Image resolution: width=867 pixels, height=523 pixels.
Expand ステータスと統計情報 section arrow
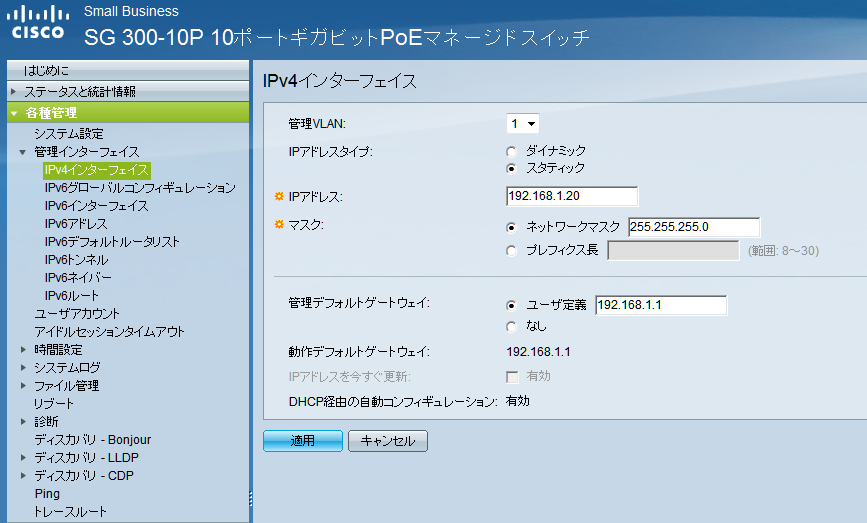click(13, 91)
